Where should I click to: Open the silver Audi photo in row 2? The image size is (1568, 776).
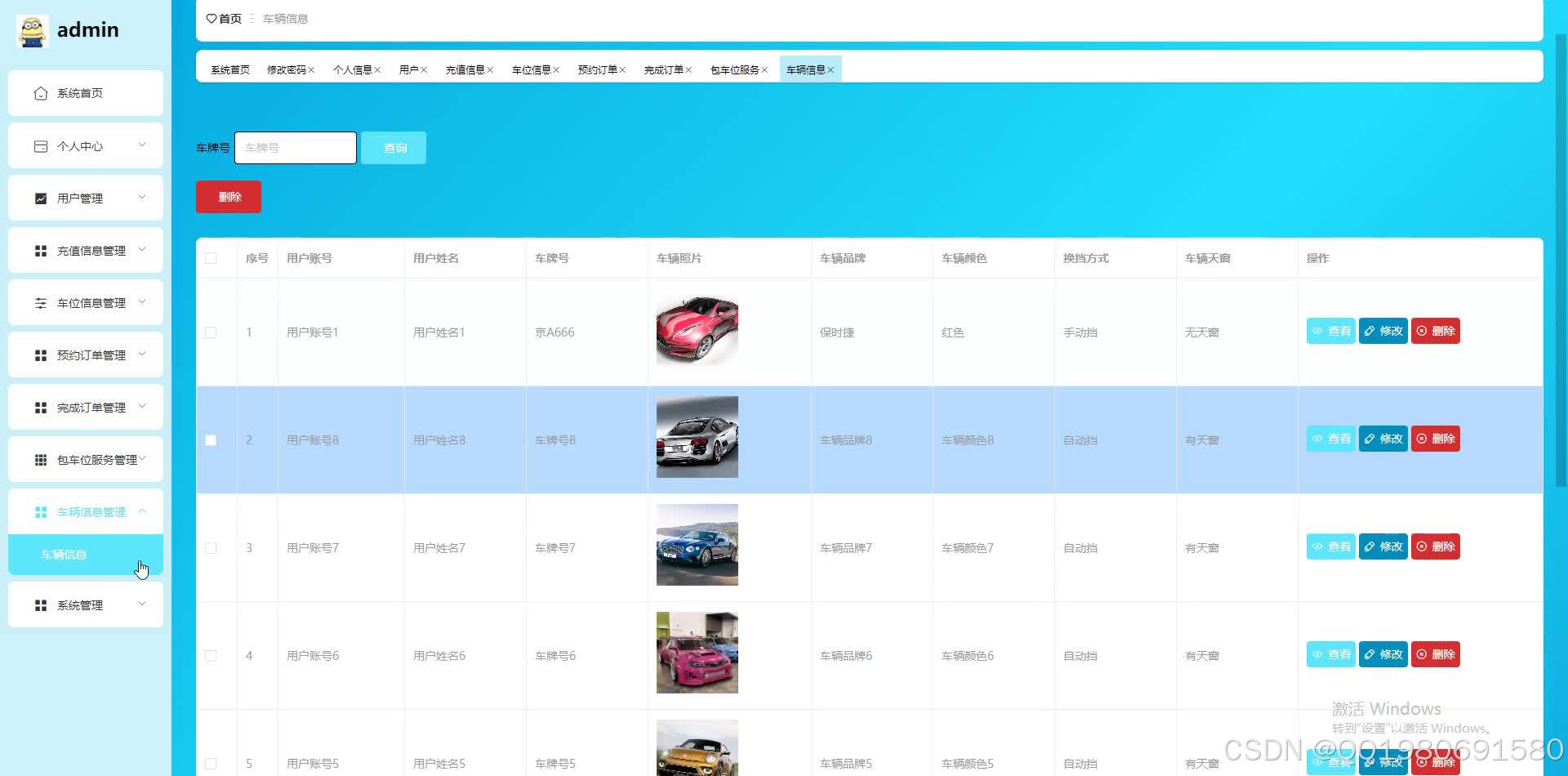pos(697,437)
